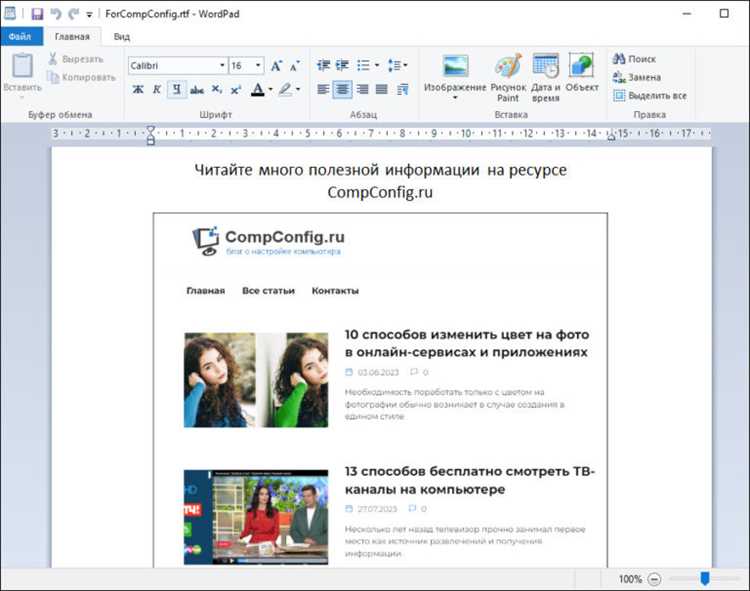Image resolution: width=750 pixels, height=591 pixels.
Task: Click the bullet list icon
Action: coord(364,65)
